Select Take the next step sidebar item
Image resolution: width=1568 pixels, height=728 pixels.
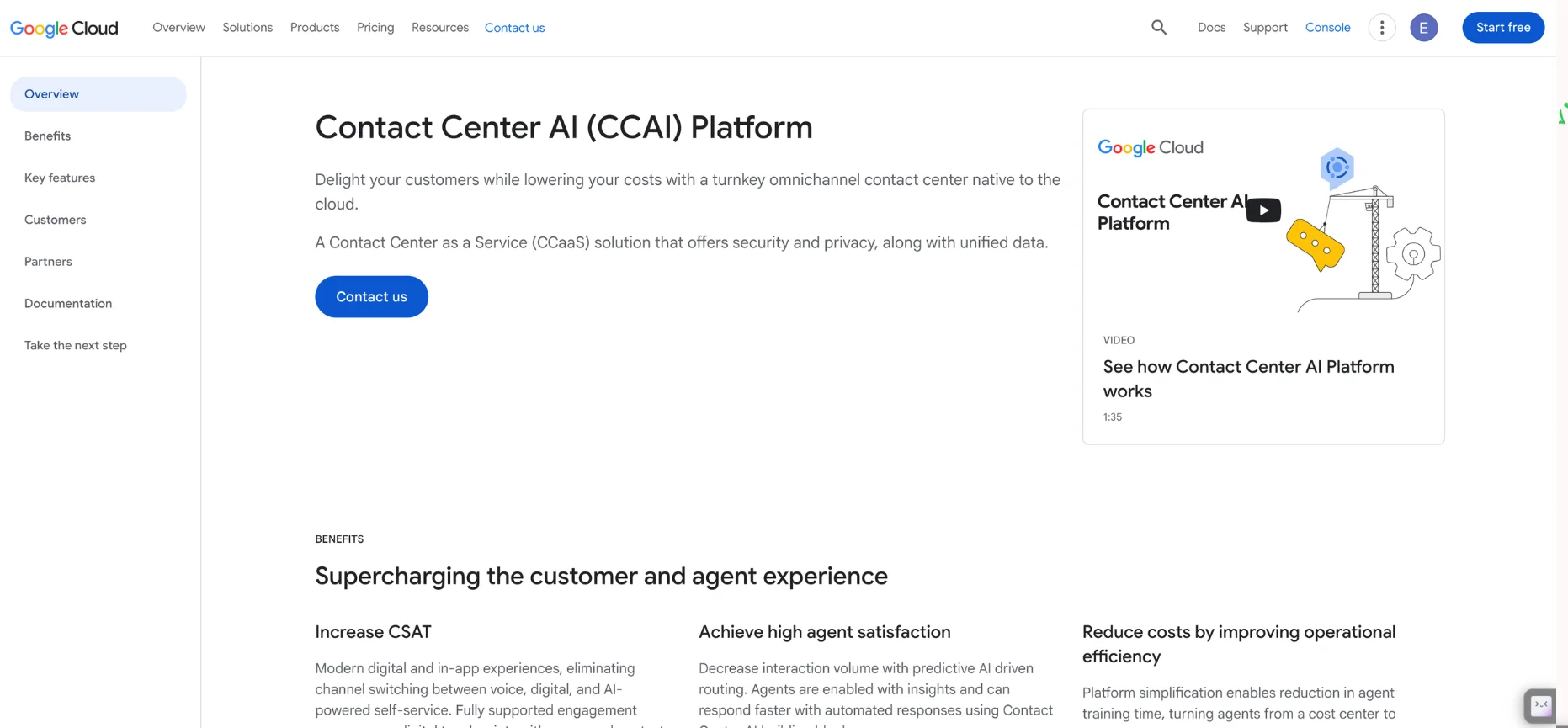click(76, 345)
